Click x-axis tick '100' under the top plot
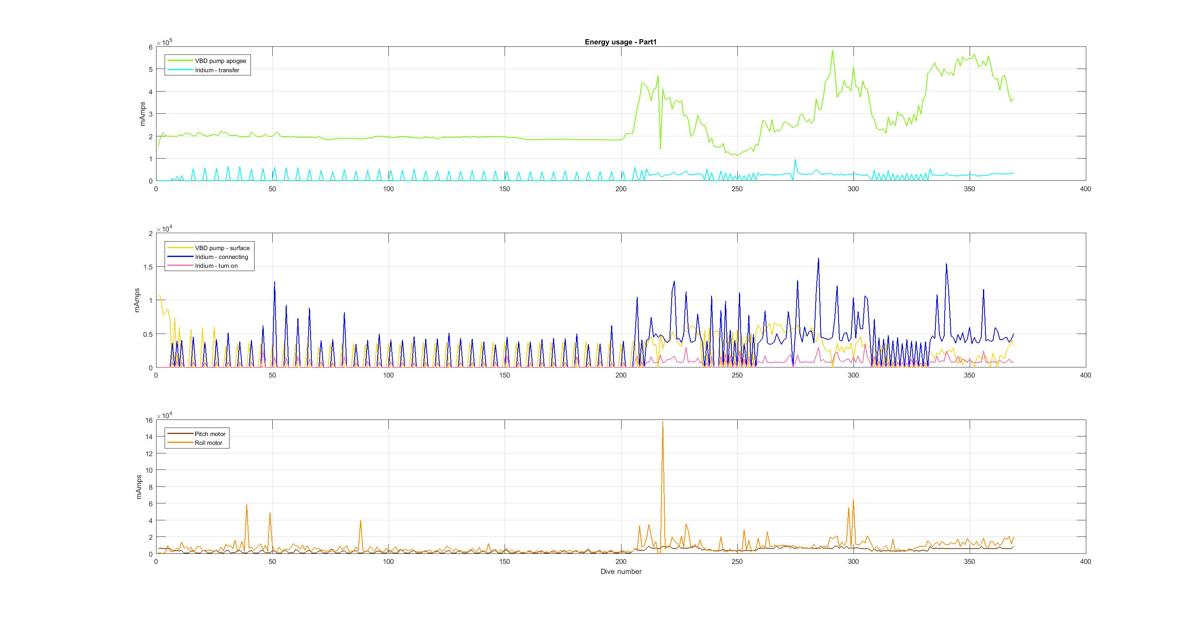 389,188
